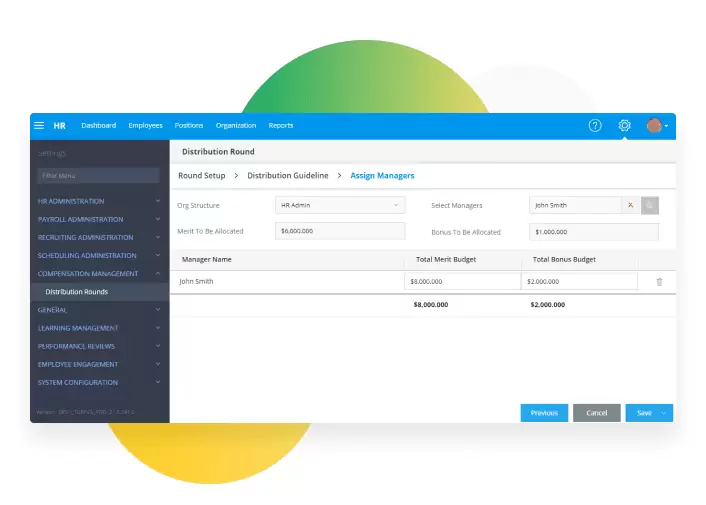Expand the General section
706x505 pixels.
click(x=99, y=310)
